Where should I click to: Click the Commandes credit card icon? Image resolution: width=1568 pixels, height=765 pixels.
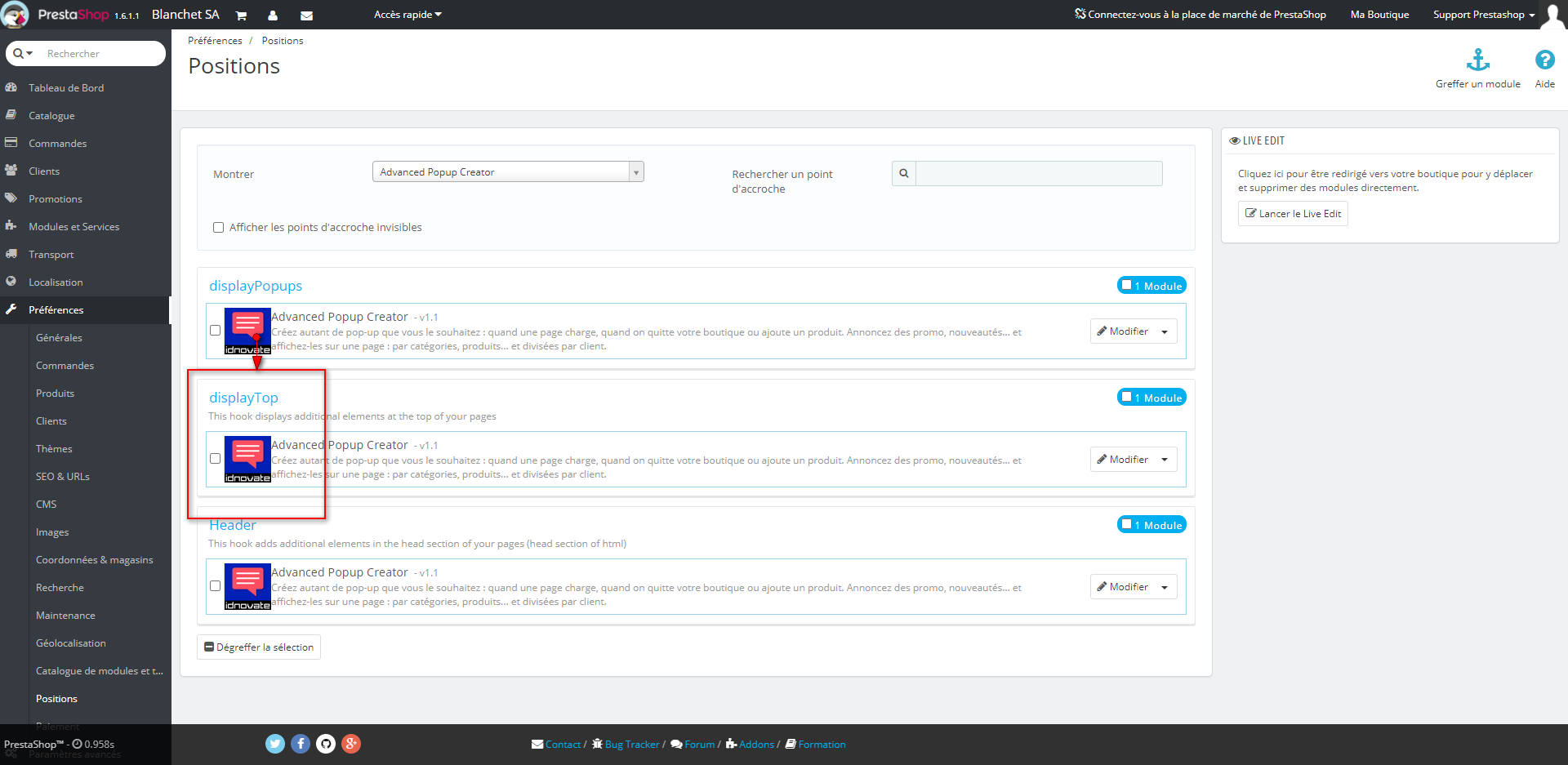coord(11,143)
